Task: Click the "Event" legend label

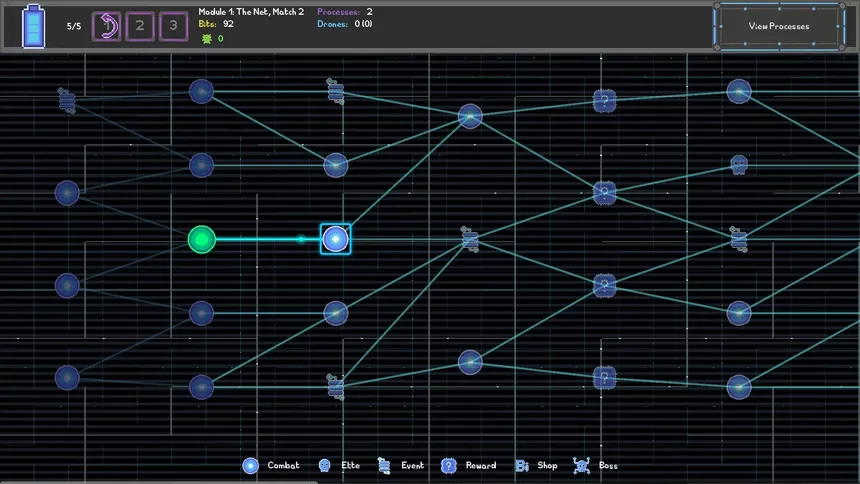Action: [412, 465]
